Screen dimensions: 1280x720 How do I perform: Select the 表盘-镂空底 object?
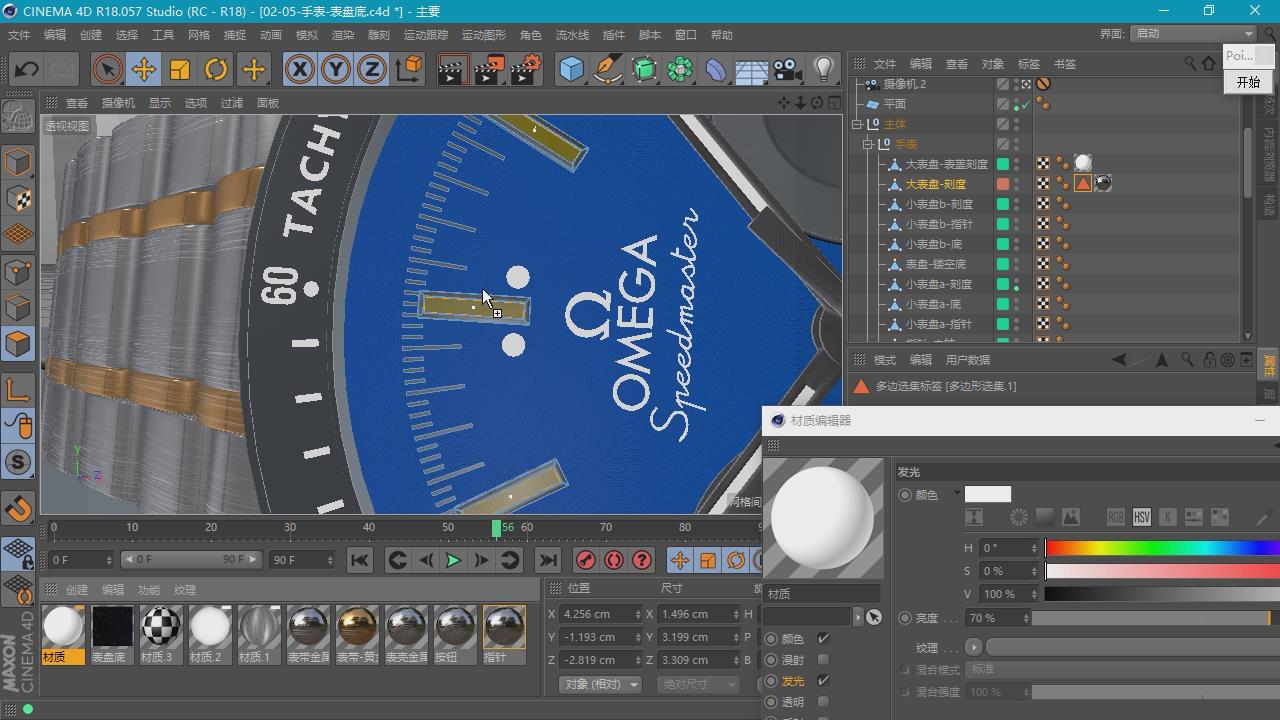pos(936,264)
